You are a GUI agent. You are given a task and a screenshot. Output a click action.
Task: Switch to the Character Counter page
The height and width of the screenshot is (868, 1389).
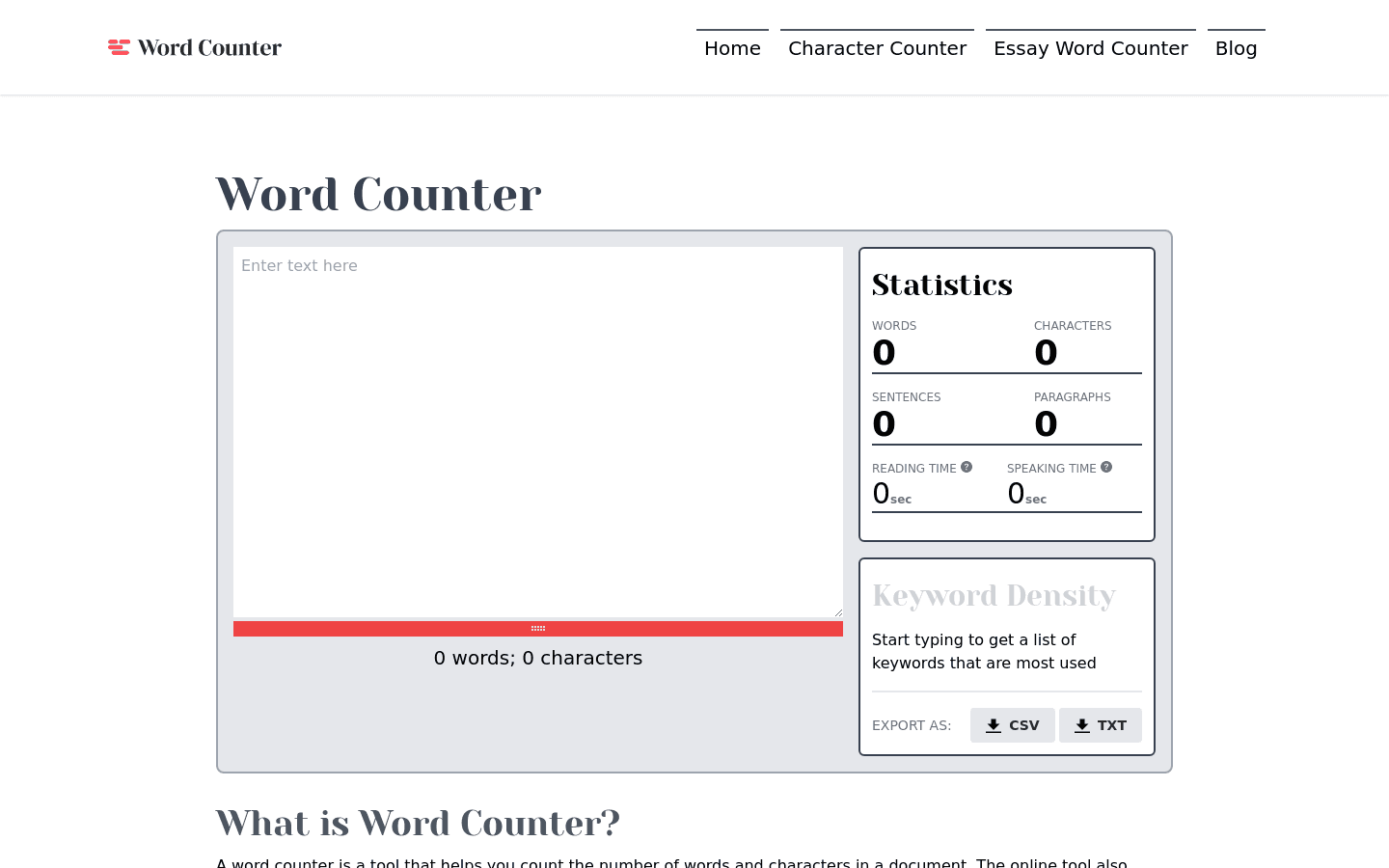point(877,48)
